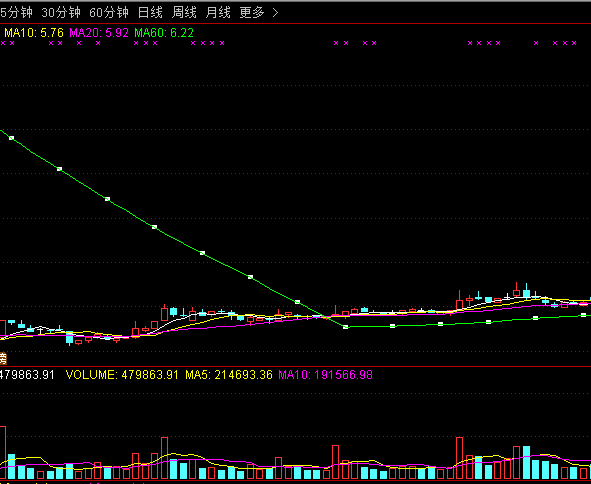Click the orange 榜 badge icon
Image resolution: width=591 pixels, height=484 pixels.
(x=3, y=358)
